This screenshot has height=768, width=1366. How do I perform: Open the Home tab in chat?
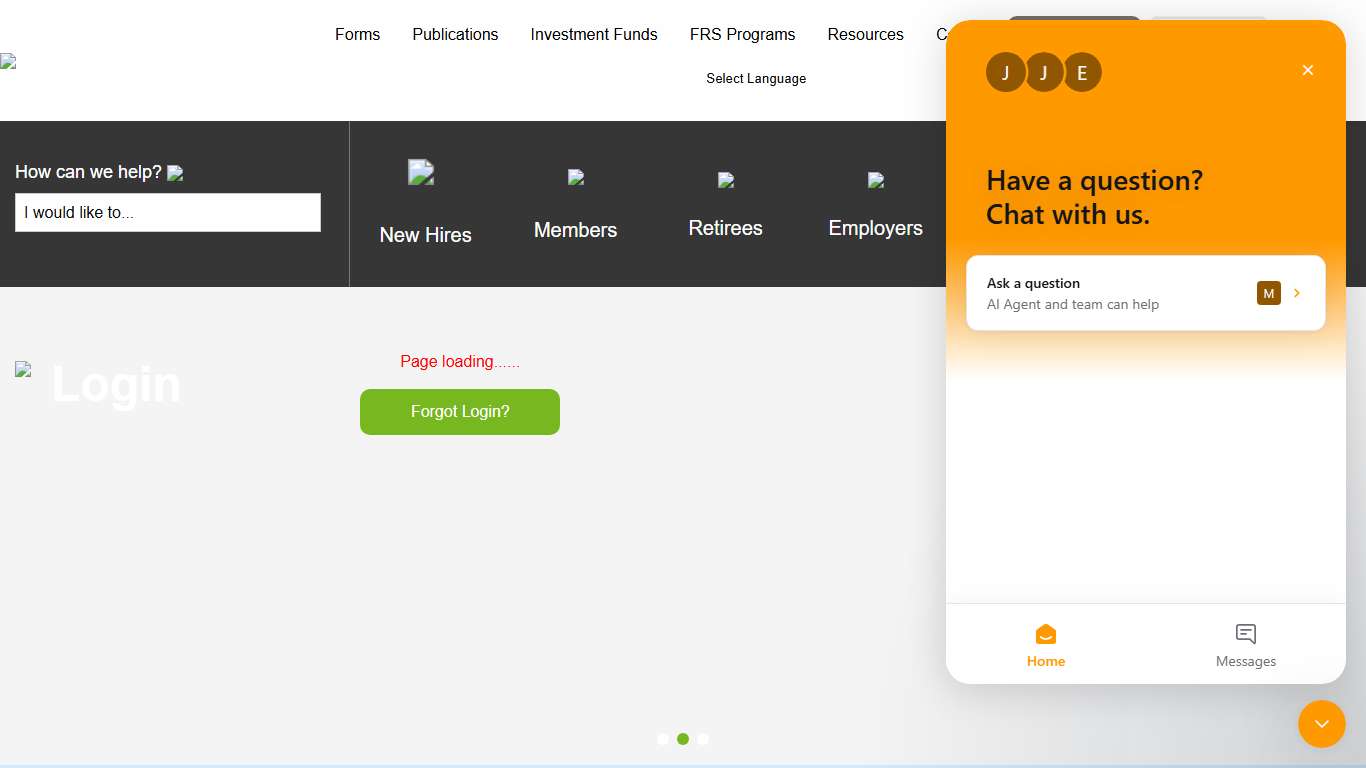pyautogui.click(x=1045, y=645)
